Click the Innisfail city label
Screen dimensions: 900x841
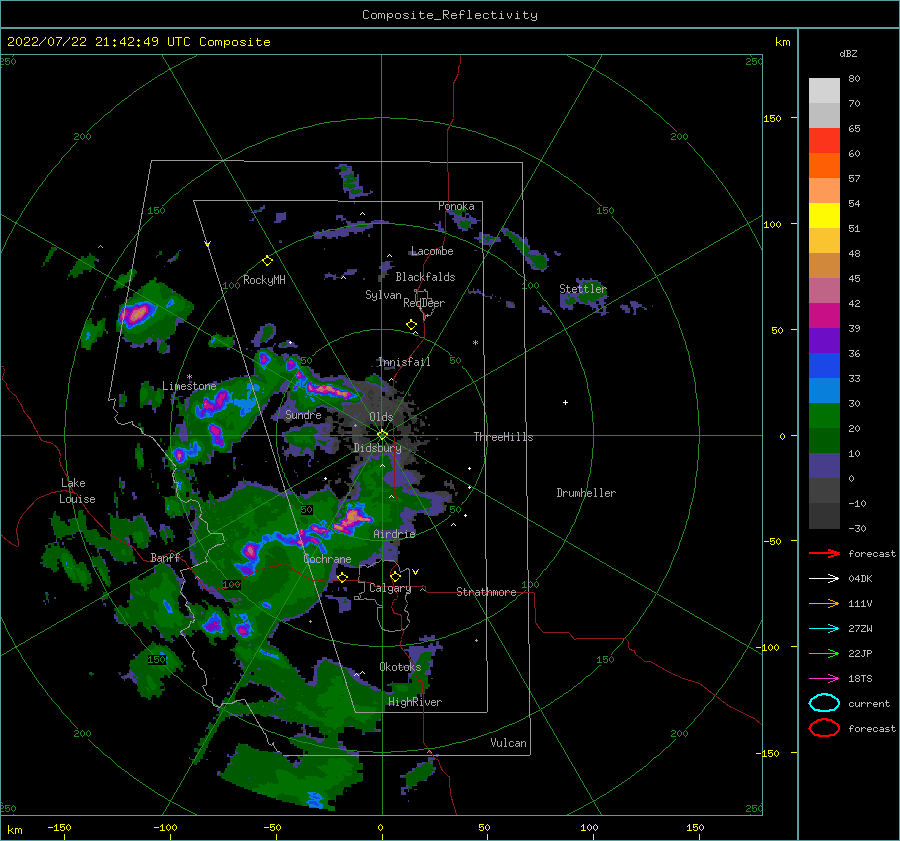click(x=404, y=362)
